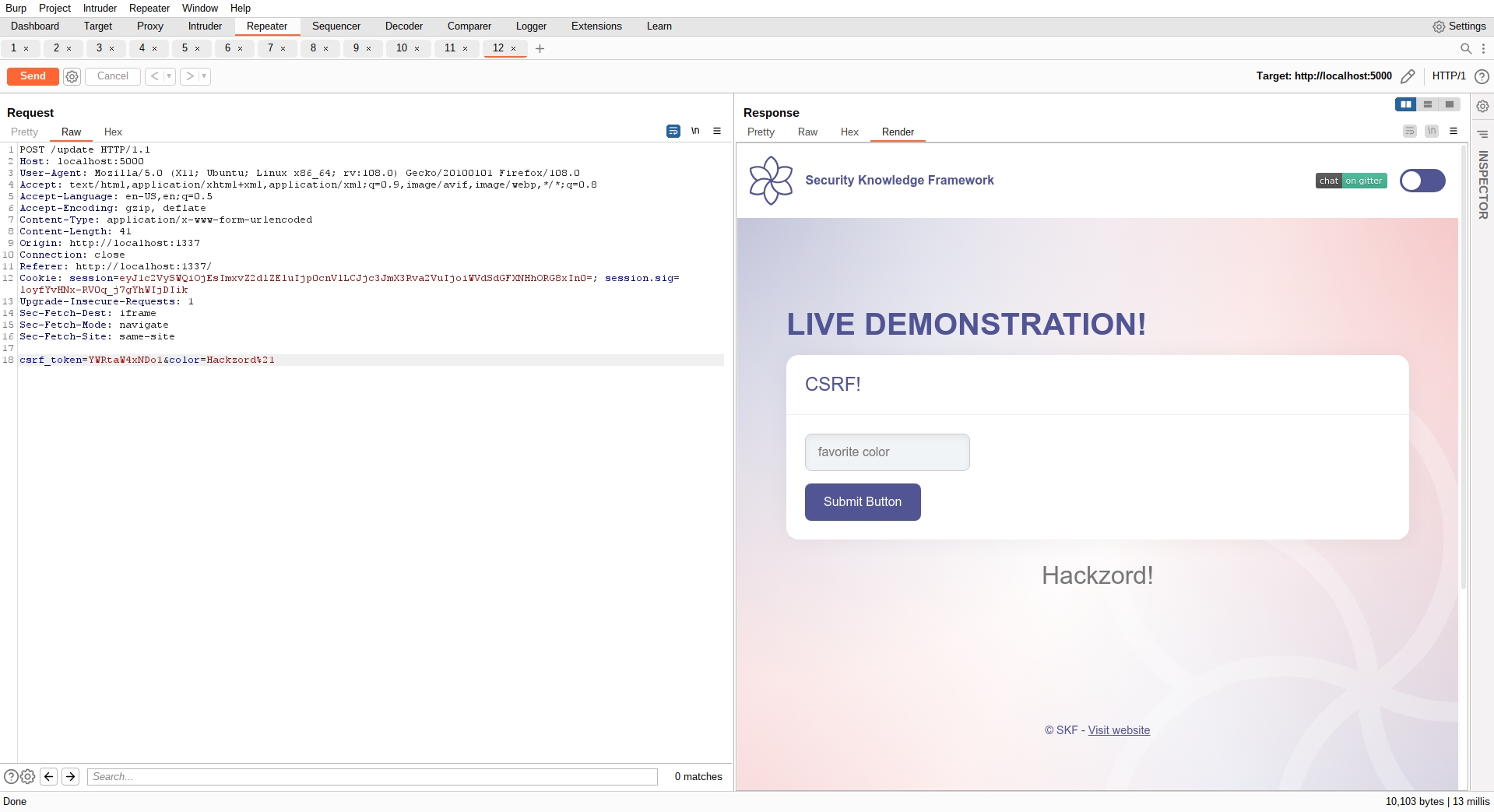Switch to the Intruder tool tab
The image size is (1494, 812).
[205, 26]
